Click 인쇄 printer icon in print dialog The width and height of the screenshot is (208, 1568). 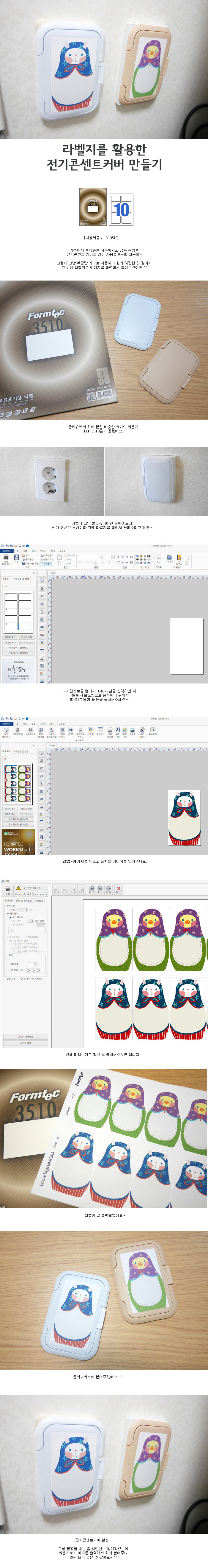point(8,890)
